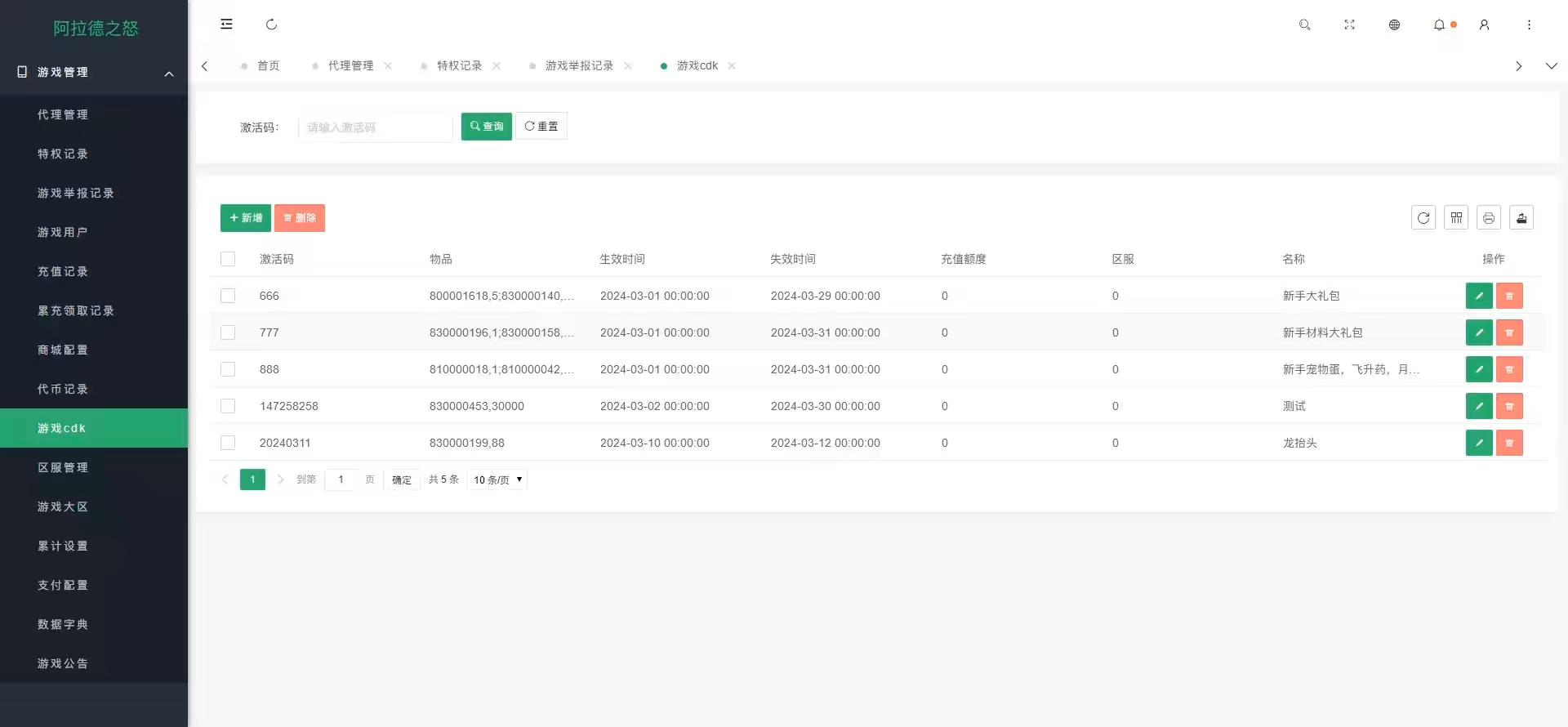Image resolution: width=1568 pixels, height=727 pixels.
Task: Open 商城配置 in the sidebar
Action: [94, 350]
